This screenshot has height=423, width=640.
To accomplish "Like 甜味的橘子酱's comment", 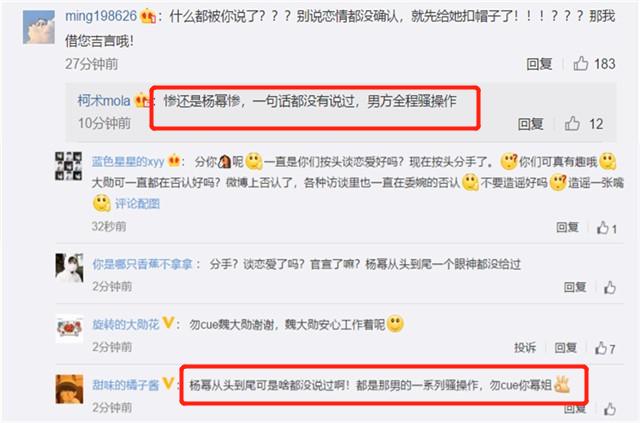I will (610, 408).
